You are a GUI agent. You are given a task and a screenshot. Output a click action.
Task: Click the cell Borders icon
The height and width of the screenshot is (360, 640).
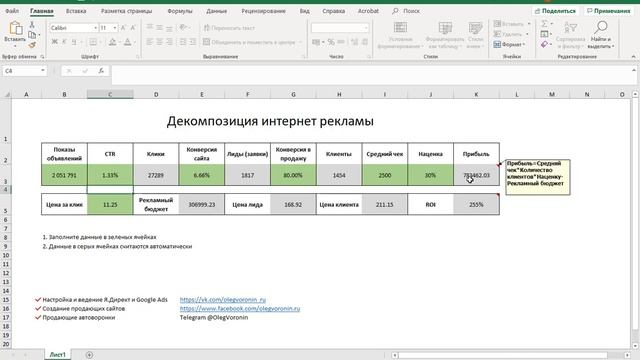[93, 42]
